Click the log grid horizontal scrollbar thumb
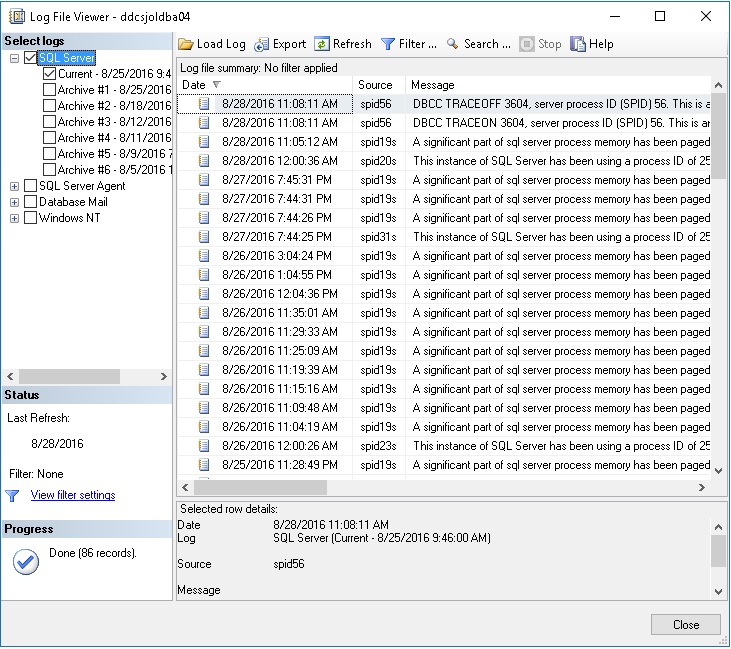The height and width of the screenshot is (649, 731). (261, 488)
